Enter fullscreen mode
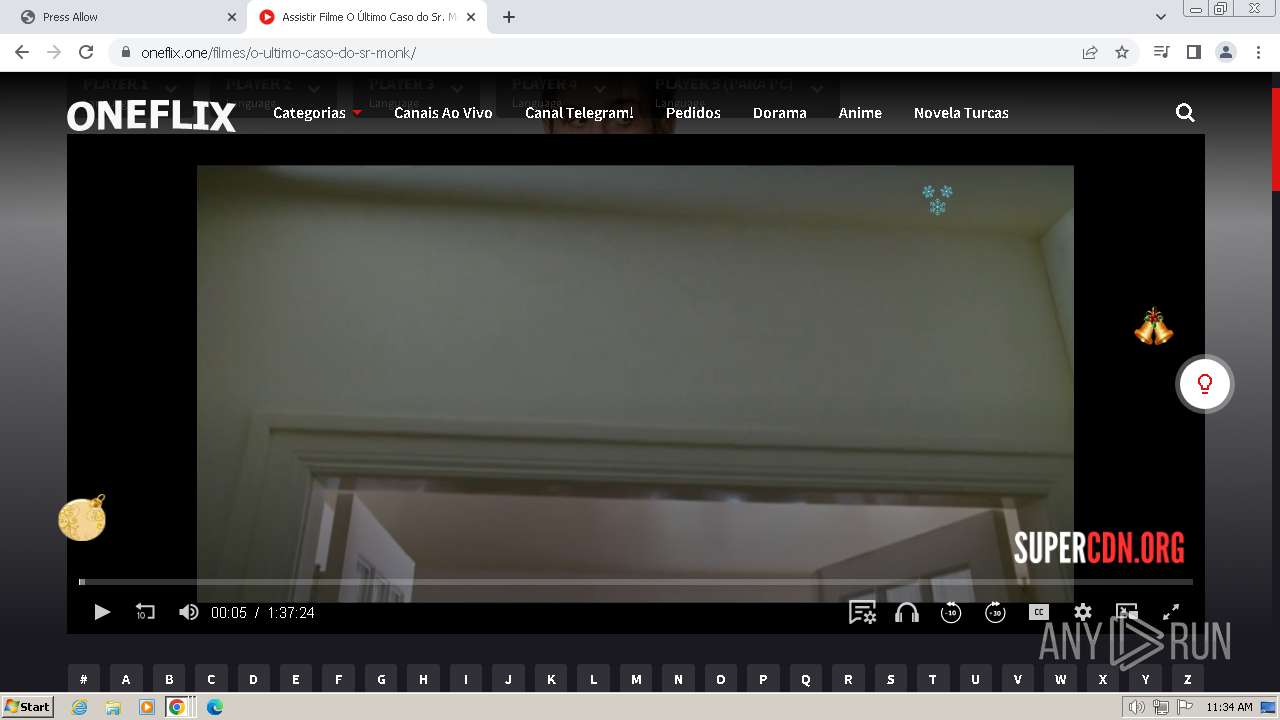Image resolution: width=1280 pixels, height=720 pixels. tap(1171, 612)
